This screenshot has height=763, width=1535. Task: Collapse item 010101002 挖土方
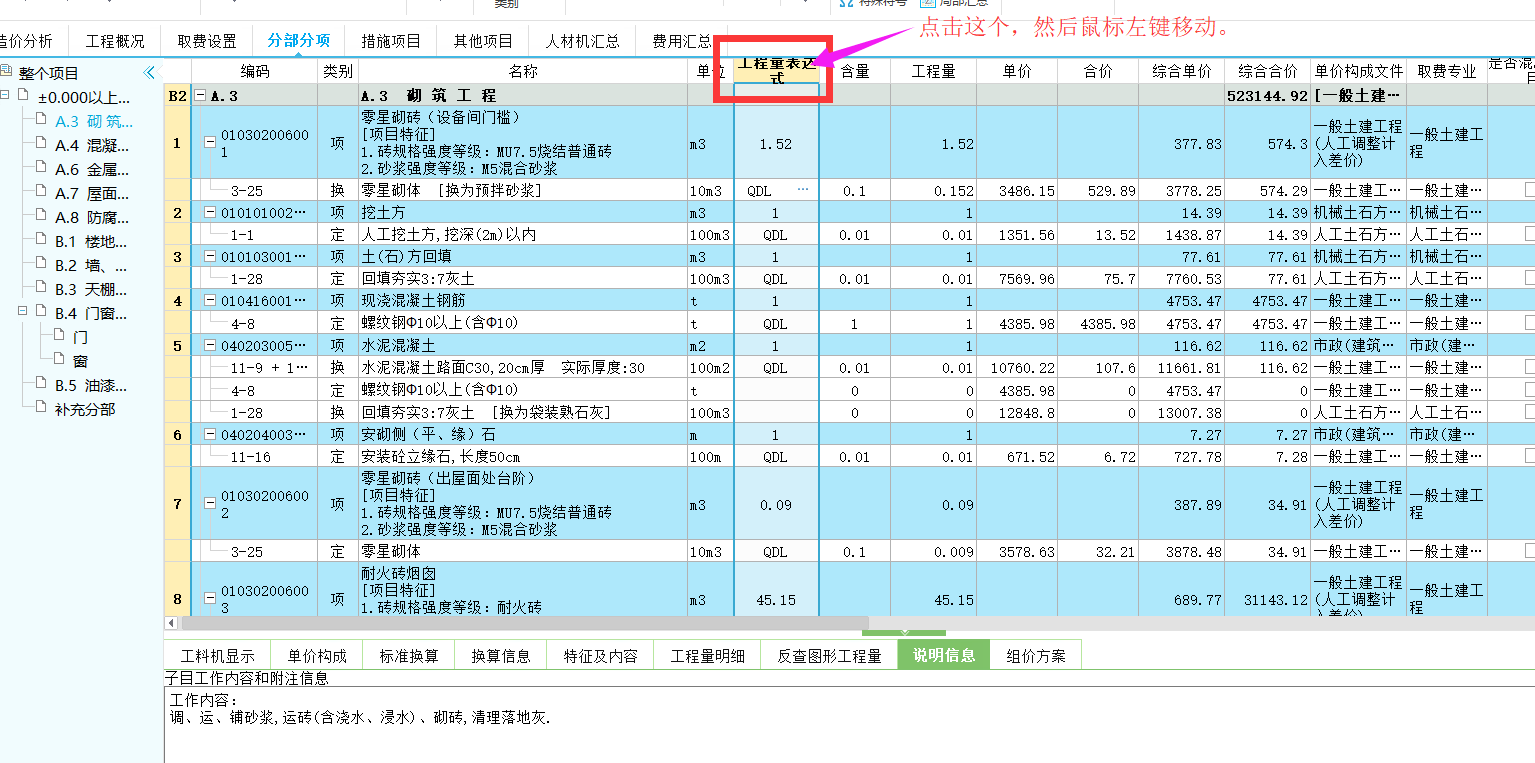click(210, 212)
